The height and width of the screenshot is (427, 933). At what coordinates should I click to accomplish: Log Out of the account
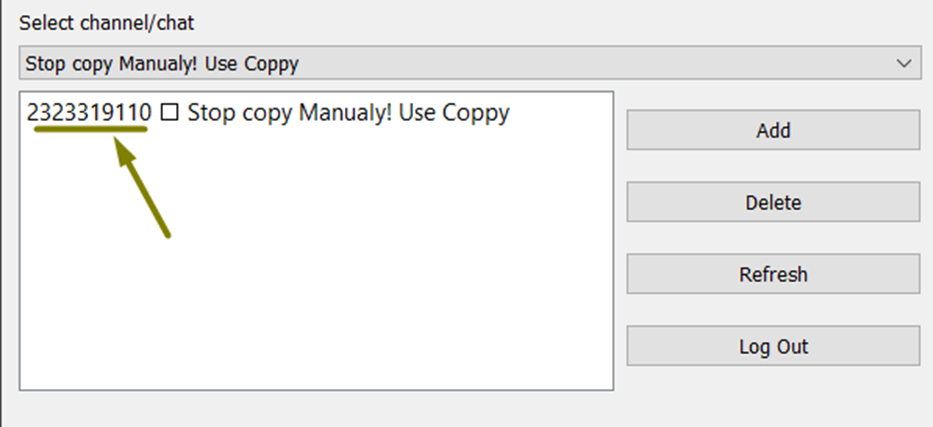773,347
